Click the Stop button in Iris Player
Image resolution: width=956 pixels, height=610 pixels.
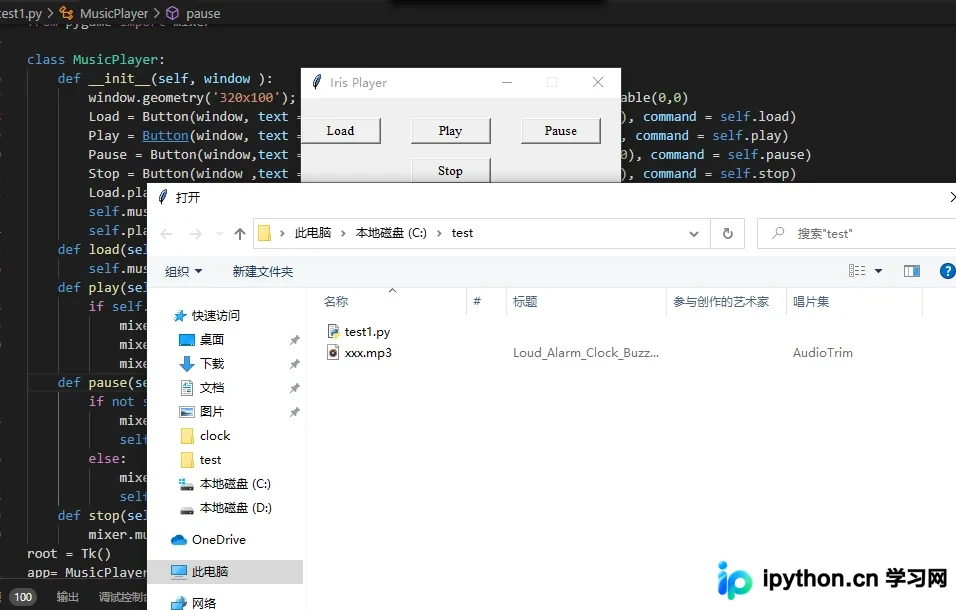[451, 171]
